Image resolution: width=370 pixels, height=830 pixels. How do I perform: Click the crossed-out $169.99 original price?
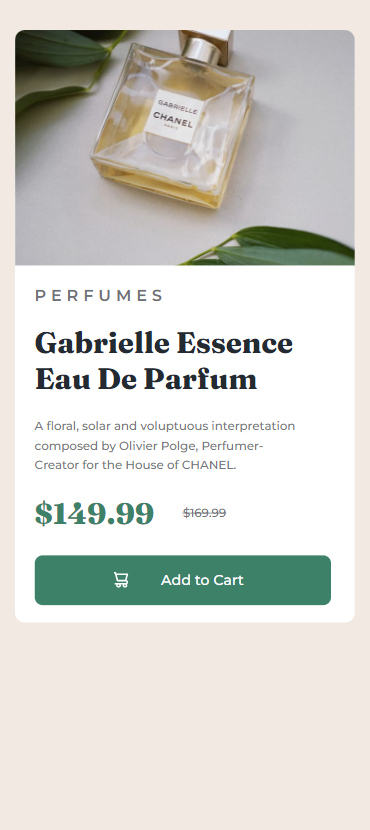click(204, 513)
